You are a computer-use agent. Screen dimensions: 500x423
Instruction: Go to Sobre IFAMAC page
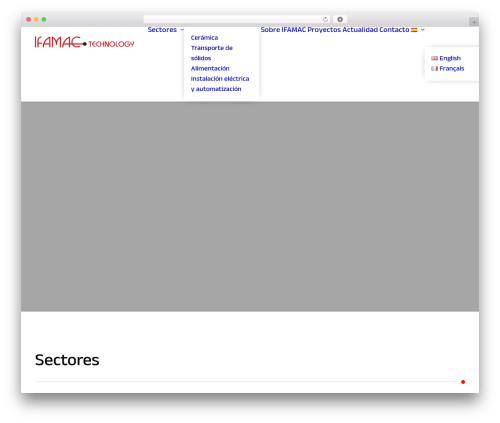click(283, 30)
